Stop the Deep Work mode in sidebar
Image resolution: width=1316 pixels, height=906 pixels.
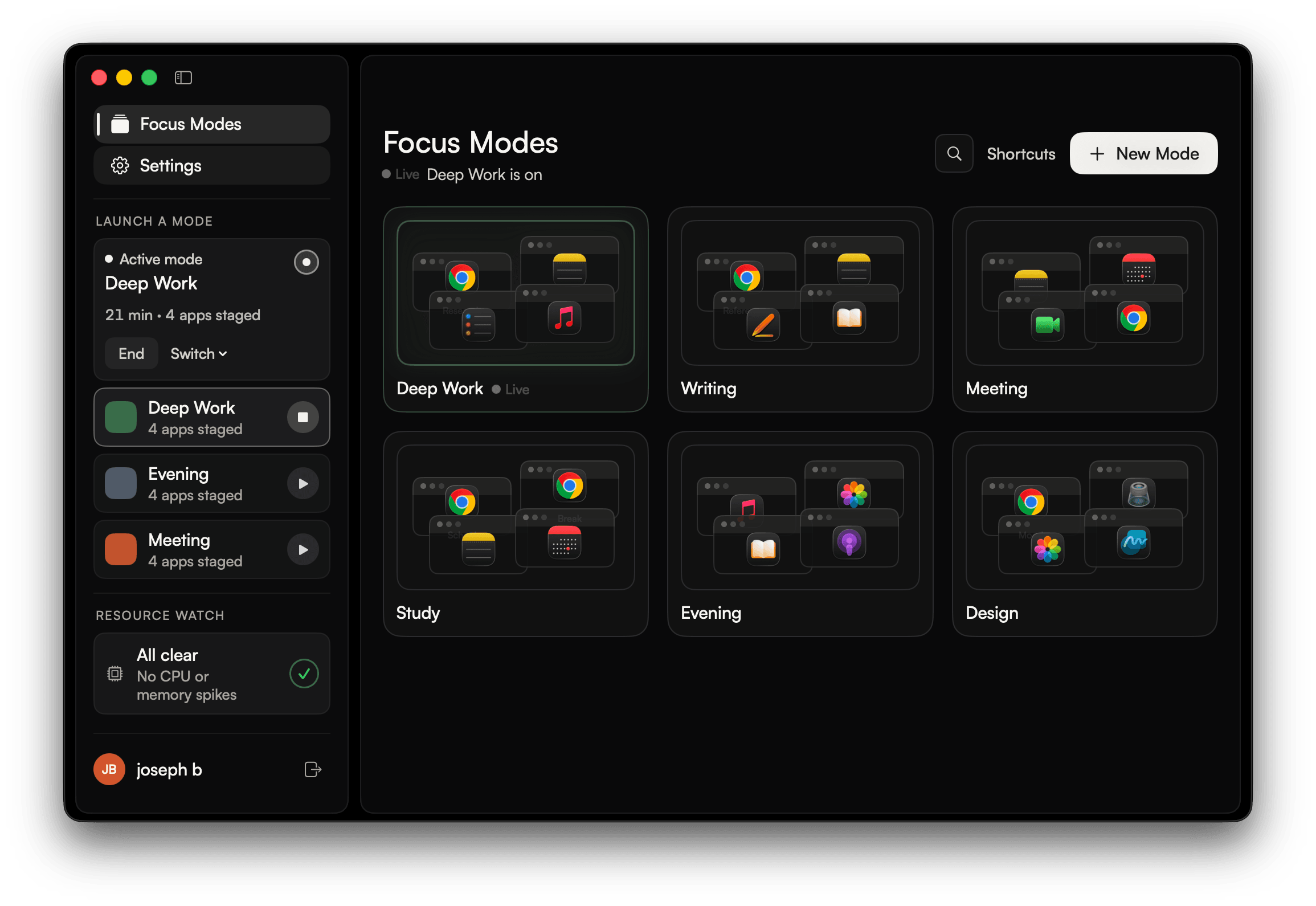pos(303,417)
